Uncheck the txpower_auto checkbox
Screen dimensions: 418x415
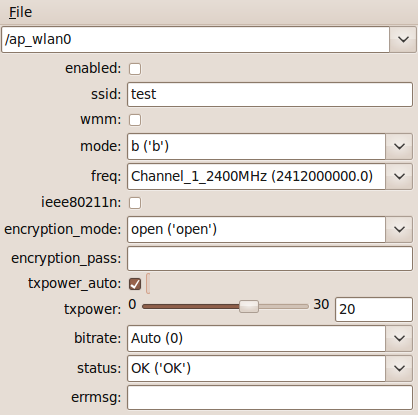point(135,284)
